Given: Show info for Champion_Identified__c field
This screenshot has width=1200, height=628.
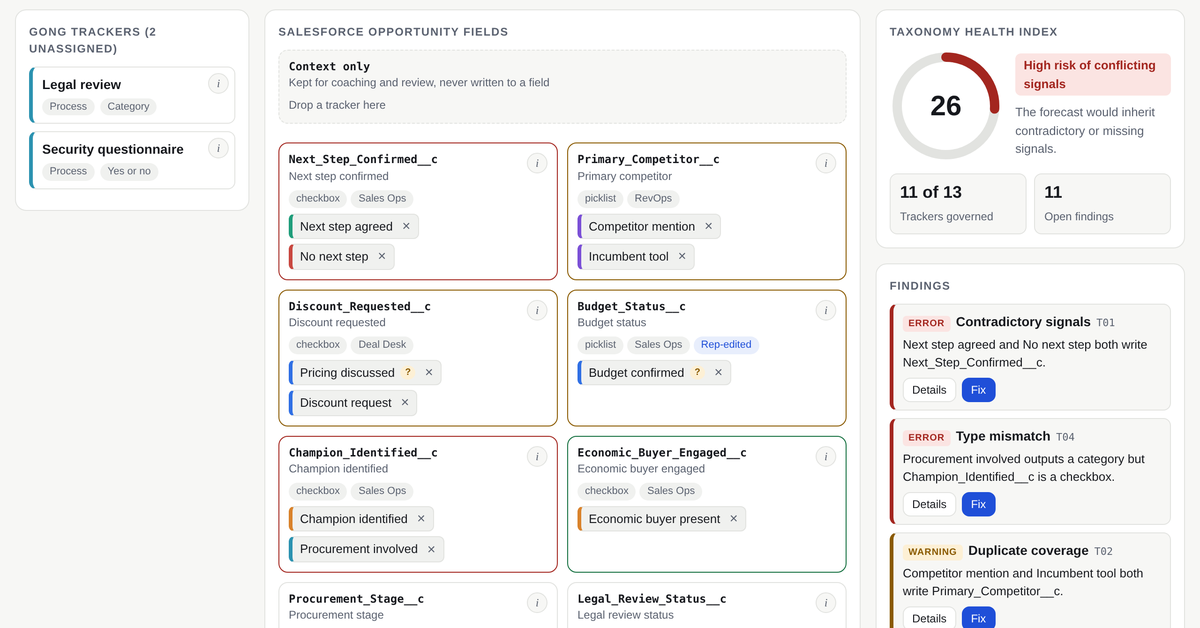Looking at the screenshot, I should [x=537, y=456].
